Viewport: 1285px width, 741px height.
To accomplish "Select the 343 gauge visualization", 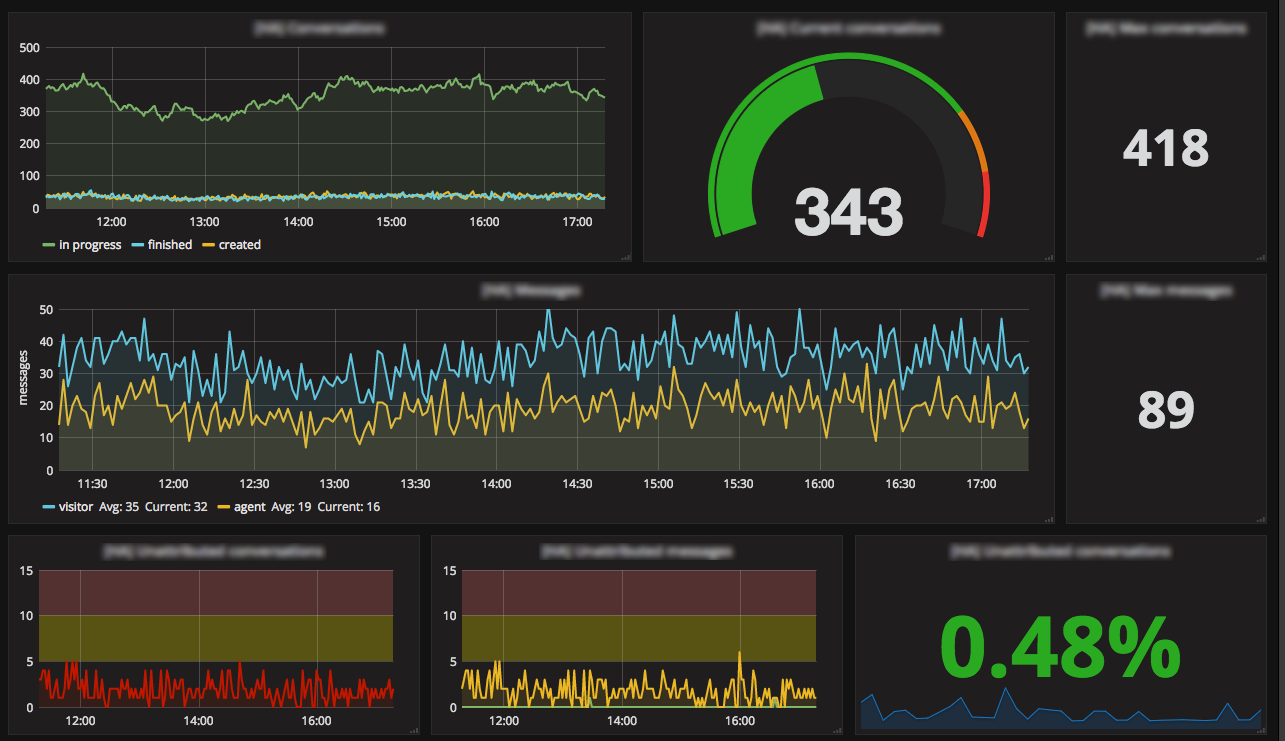I will tap(849, 210).
